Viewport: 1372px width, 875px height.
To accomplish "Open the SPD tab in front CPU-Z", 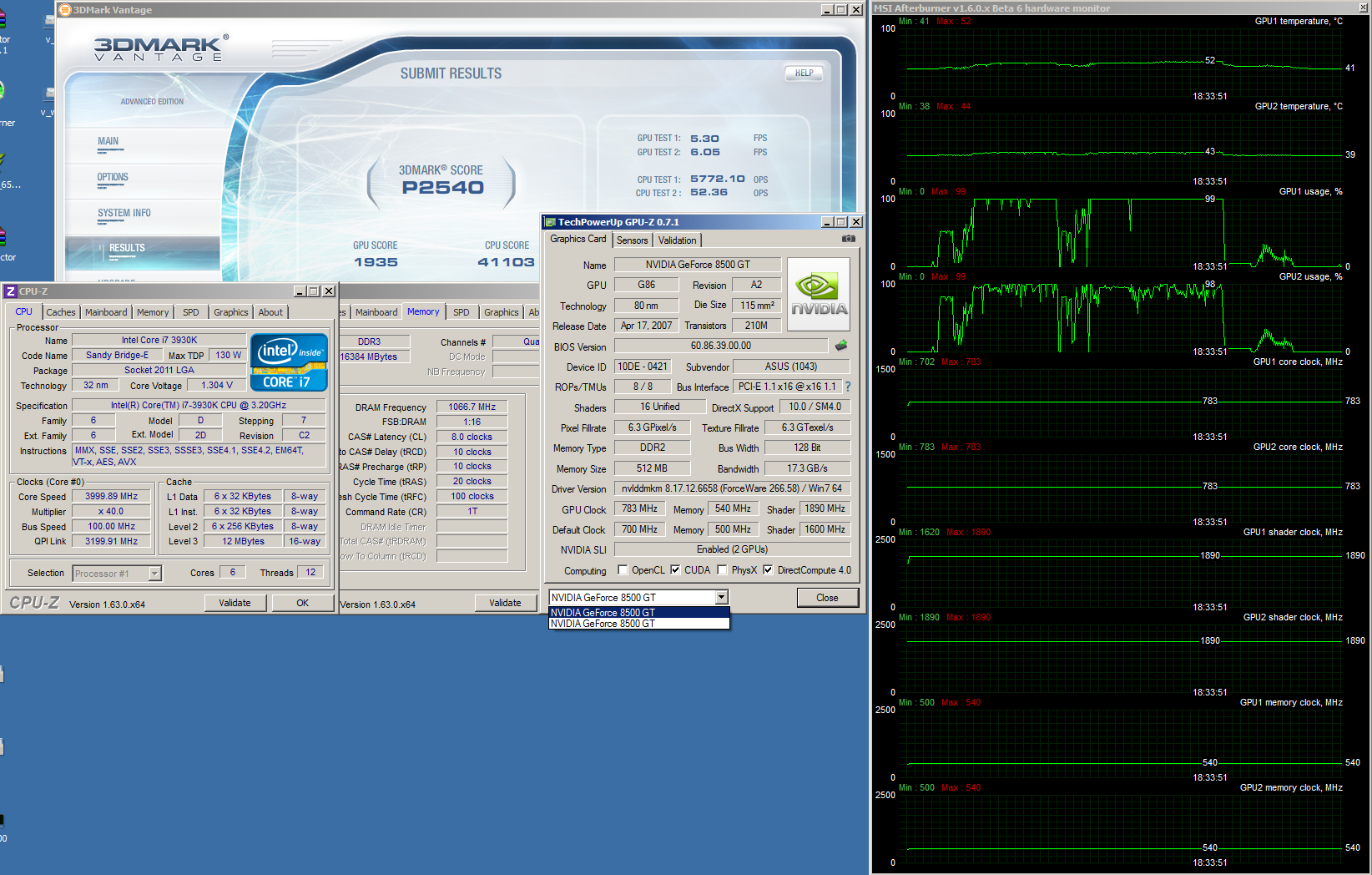I will point(191,312).
